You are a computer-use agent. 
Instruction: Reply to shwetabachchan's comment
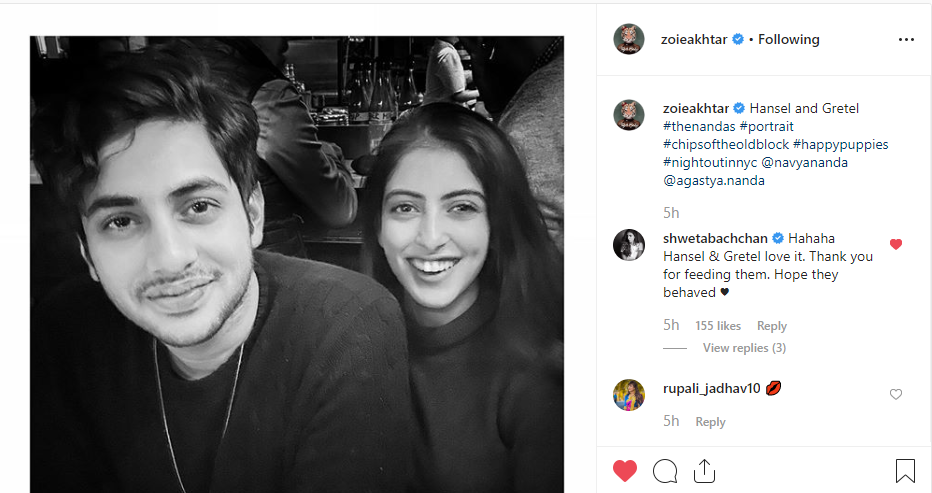coord(772,326)
